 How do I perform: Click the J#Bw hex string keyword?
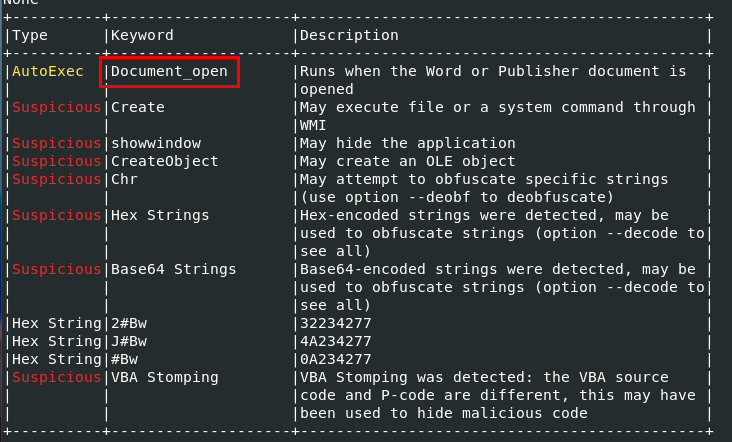[127, 342]
